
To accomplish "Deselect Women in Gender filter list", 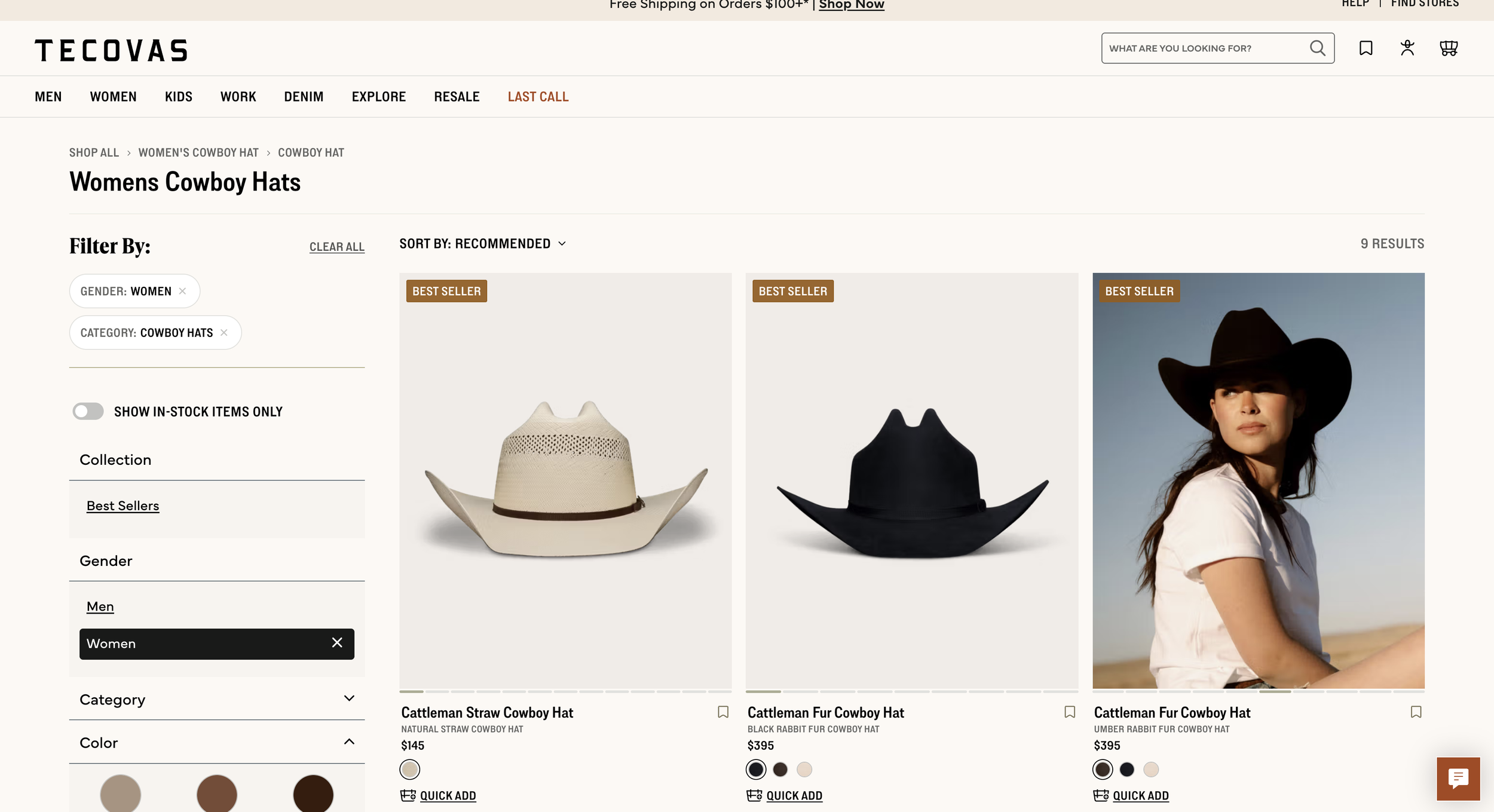I will point(337,642).
